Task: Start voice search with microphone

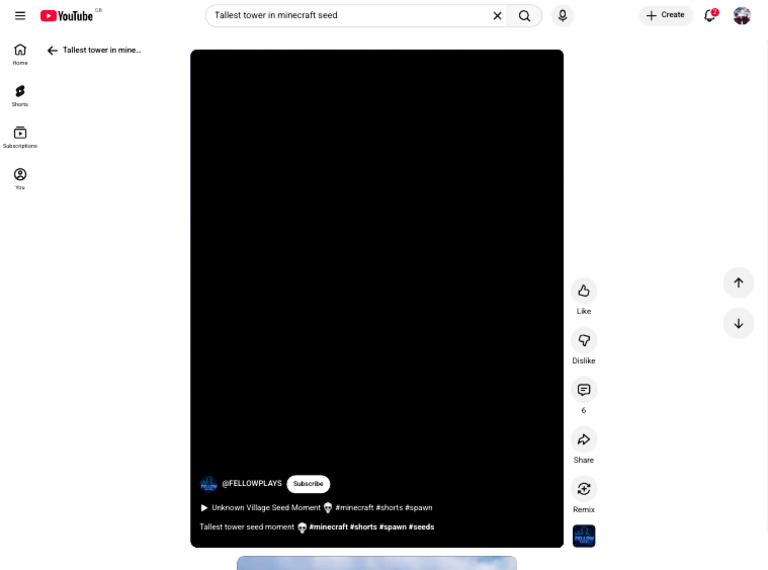Action: tap(562, 16)
